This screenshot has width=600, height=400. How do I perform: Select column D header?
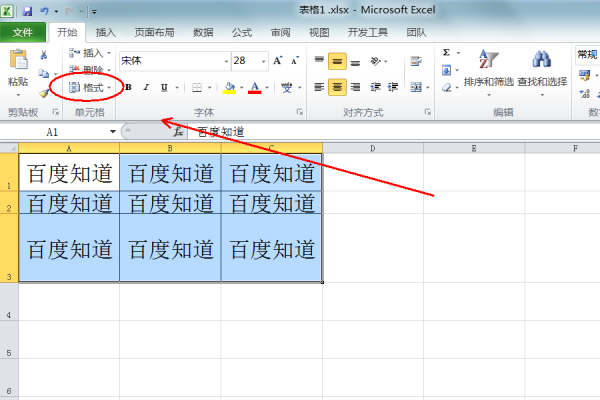(x=373, y=148)
